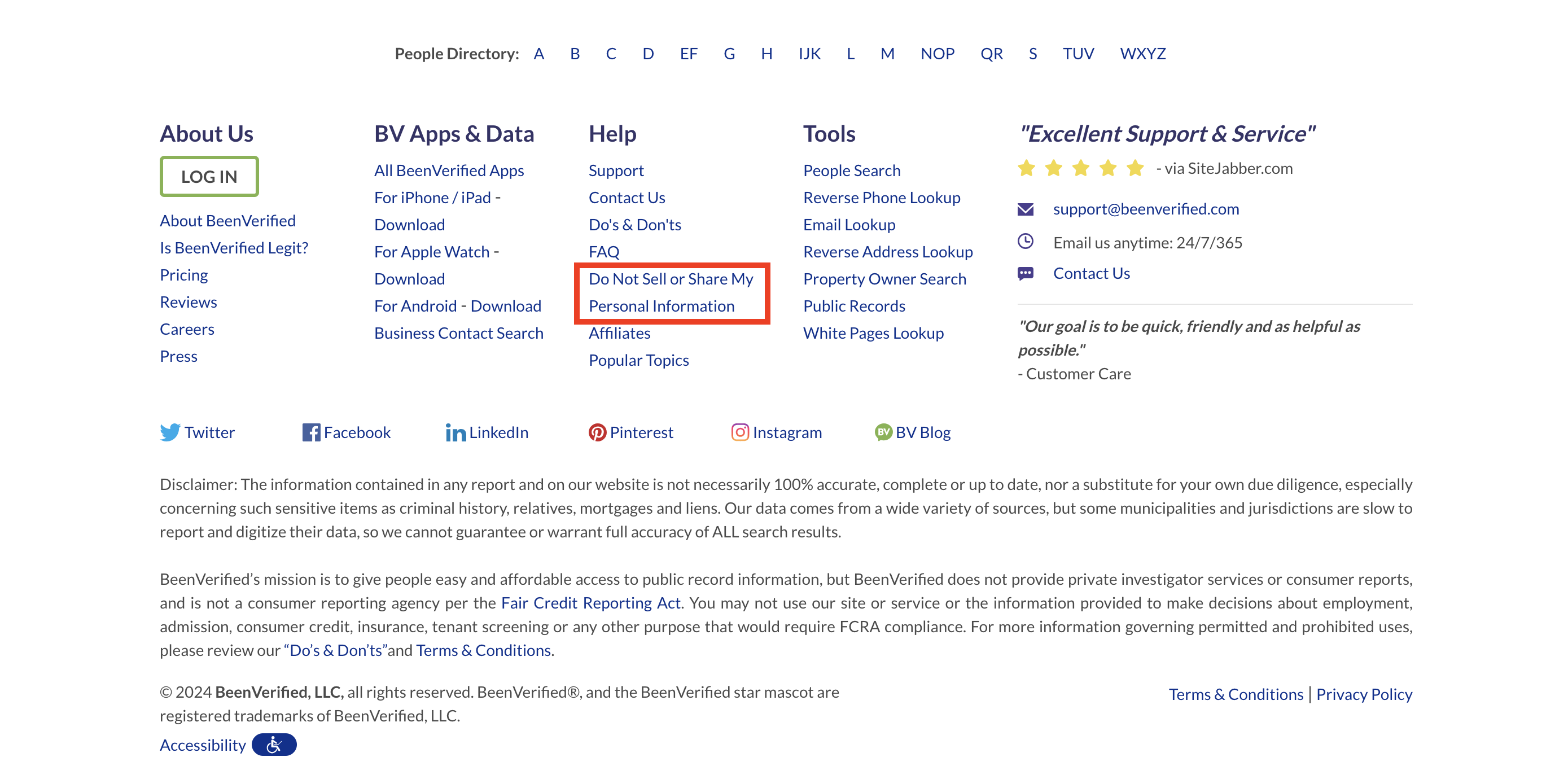This screenshot has width=1568, height=779.
Task: Open Business Contact Search link
Action: coord(459,333)
